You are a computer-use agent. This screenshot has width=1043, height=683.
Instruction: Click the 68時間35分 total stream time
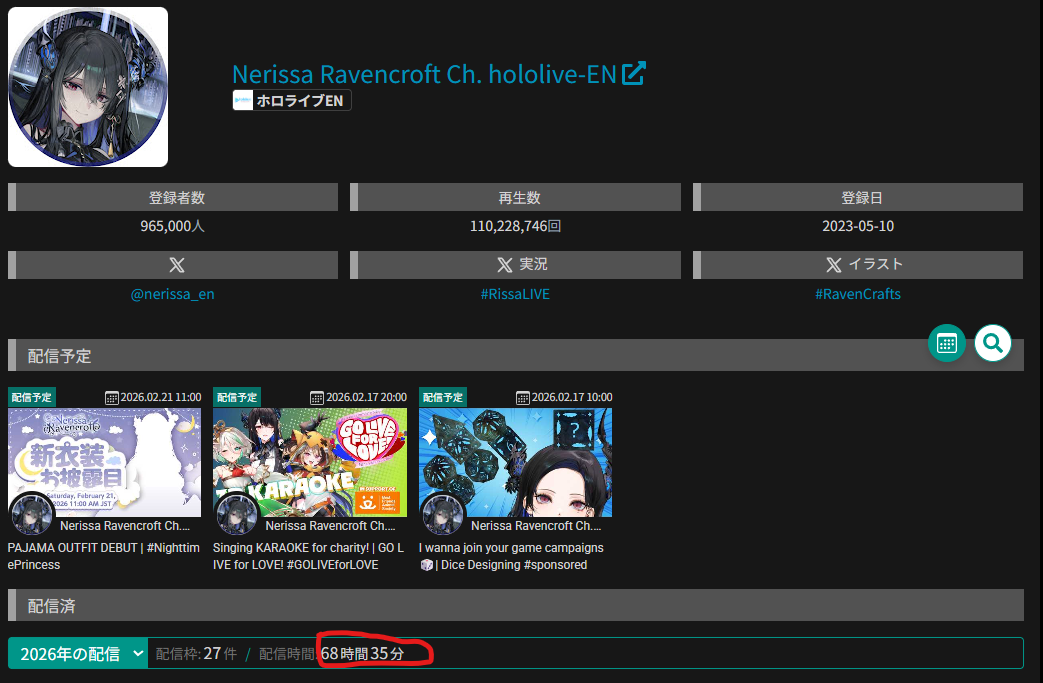362,654
